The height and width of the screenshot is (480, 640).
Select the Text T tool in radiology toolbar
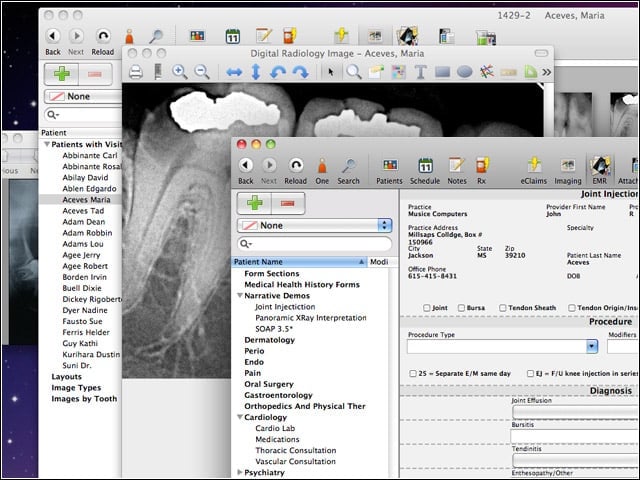tap(420, 72)
